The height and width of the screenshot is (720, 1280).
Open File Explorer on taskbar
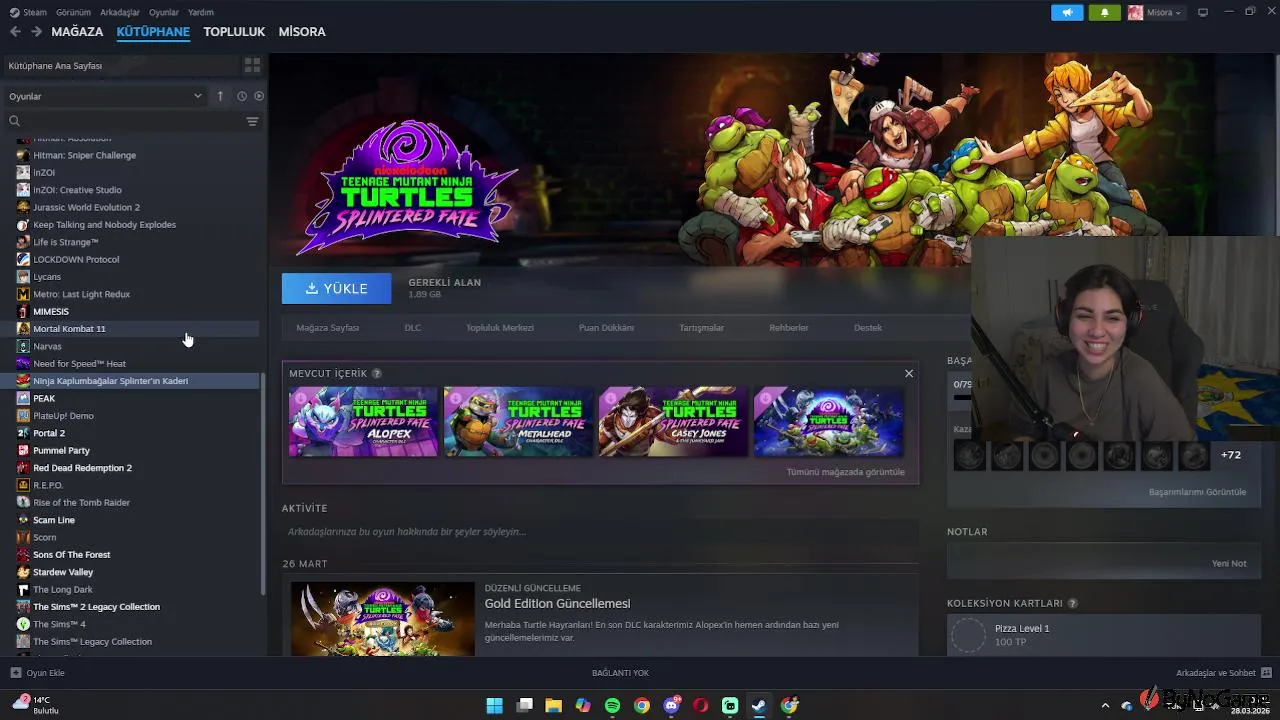[x=553, y=705]
